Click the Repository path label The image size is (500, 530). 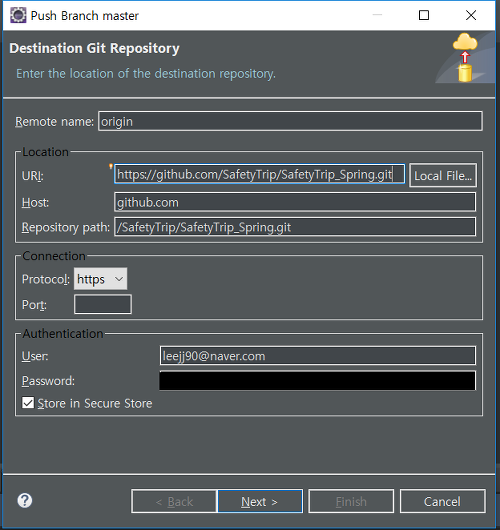66,227
